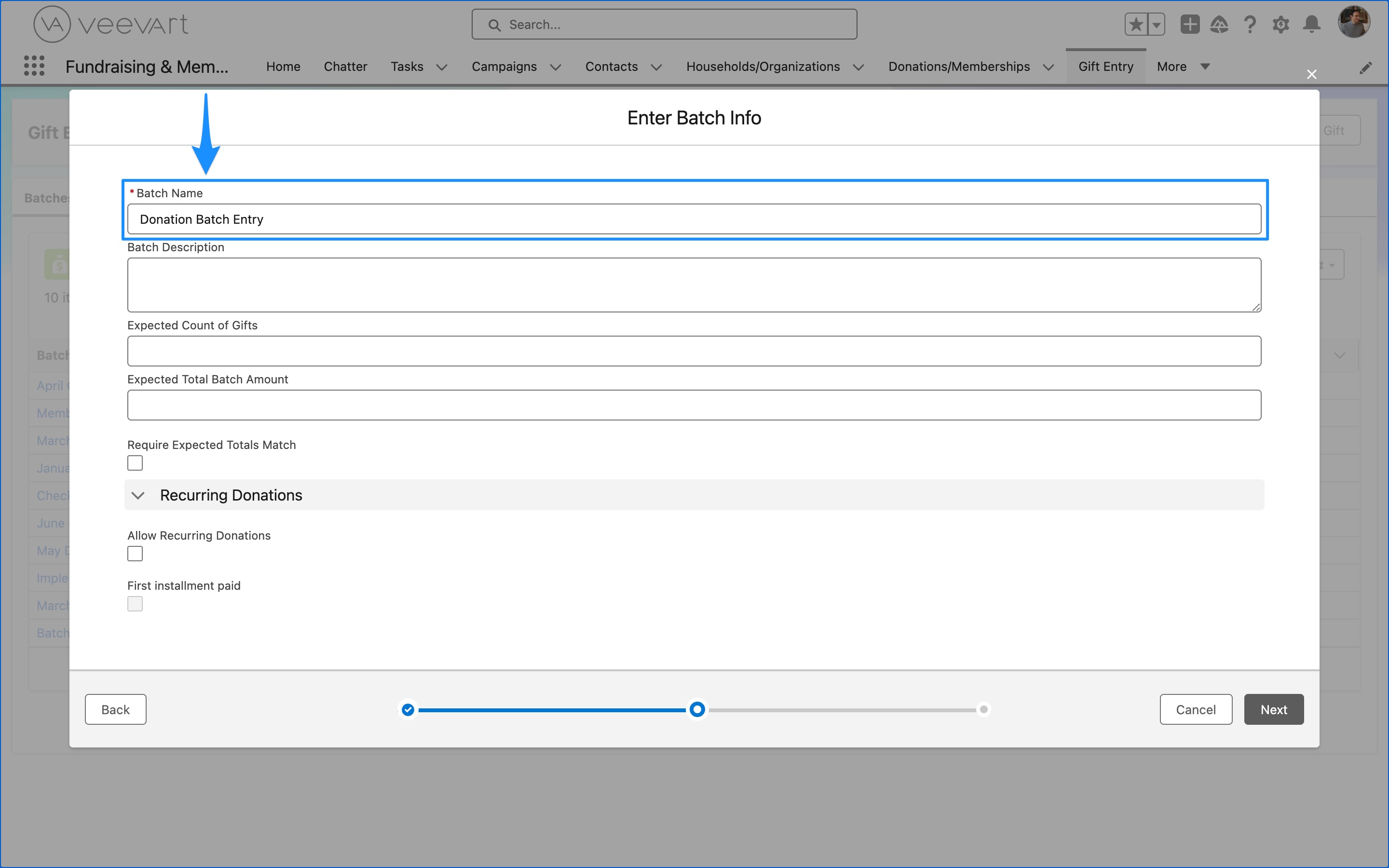Enable Require Expected Totals Match

135,462
